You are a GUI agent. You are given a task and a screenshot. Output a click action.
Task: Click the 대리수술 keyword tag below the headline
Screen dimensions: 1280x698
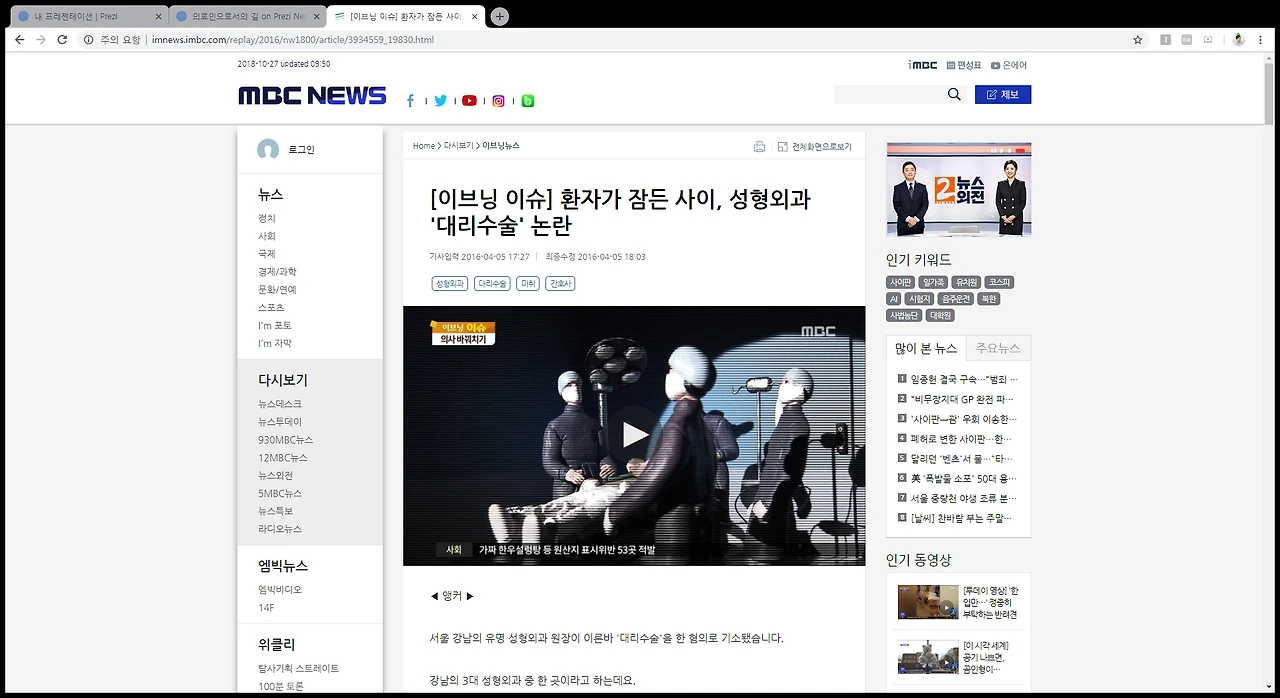pyautogui.click(x=491, y=283)
